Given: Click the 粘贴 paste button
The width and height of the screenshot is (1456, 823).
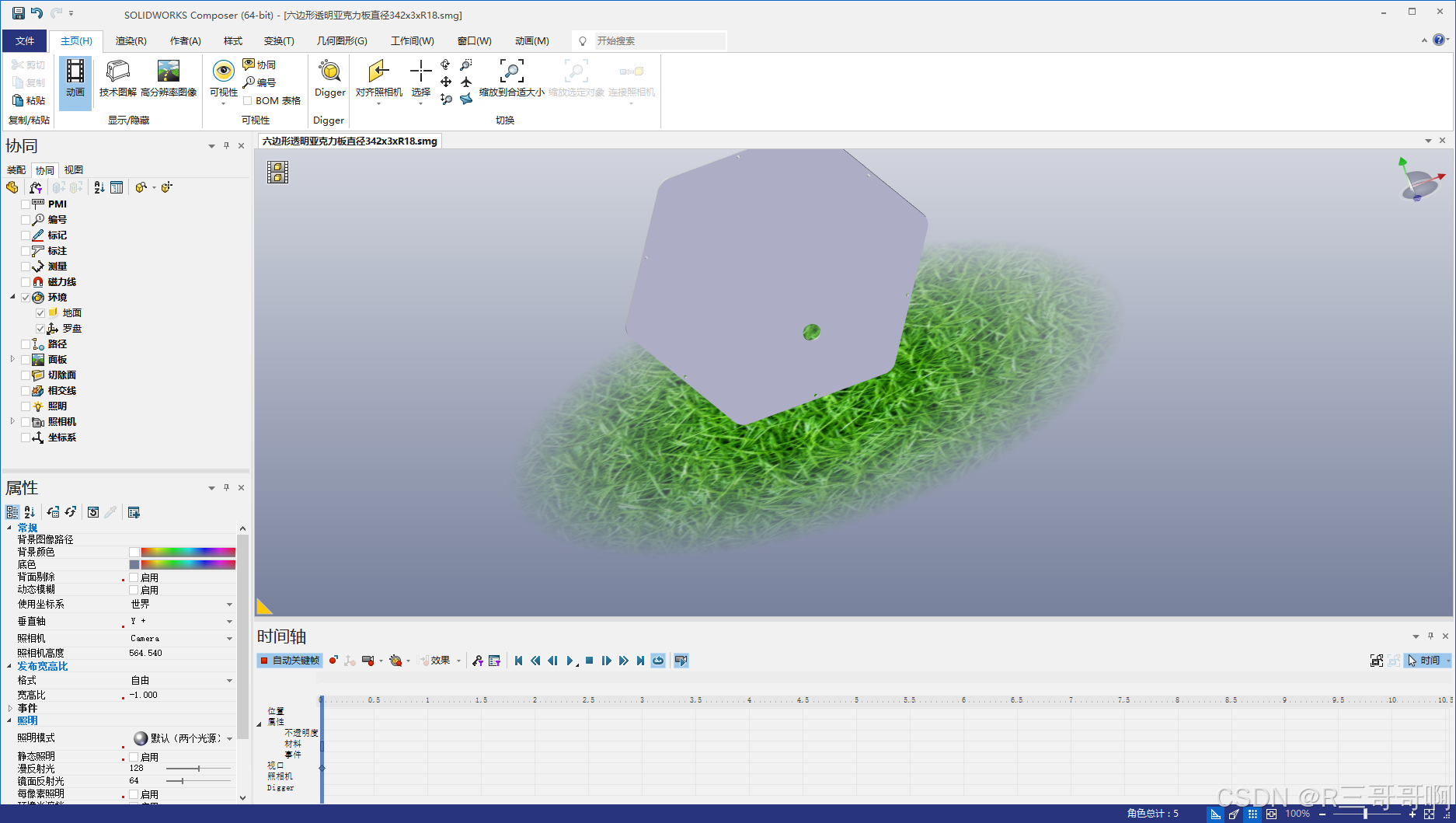Looking at the screenshot, I should pyautogui.click(x=30, y=100).
